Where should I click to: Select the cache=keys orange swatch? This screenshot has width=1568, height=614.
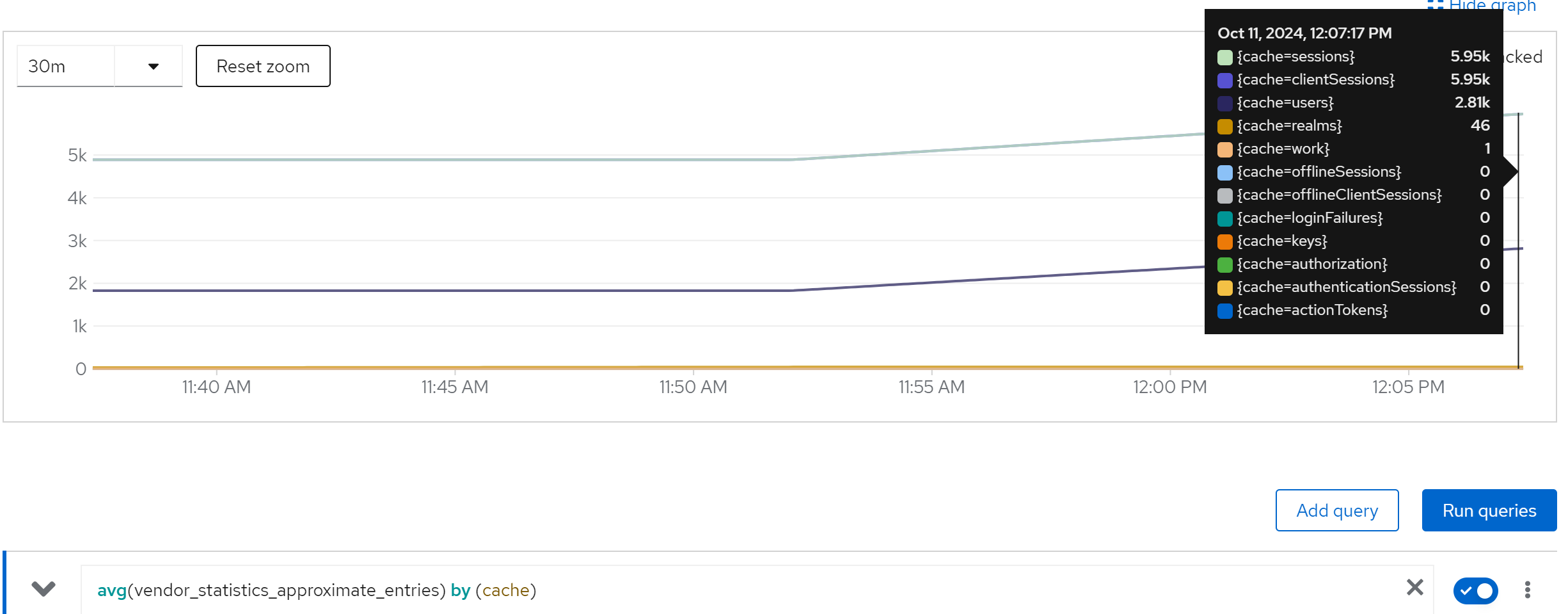point(1224,242)
